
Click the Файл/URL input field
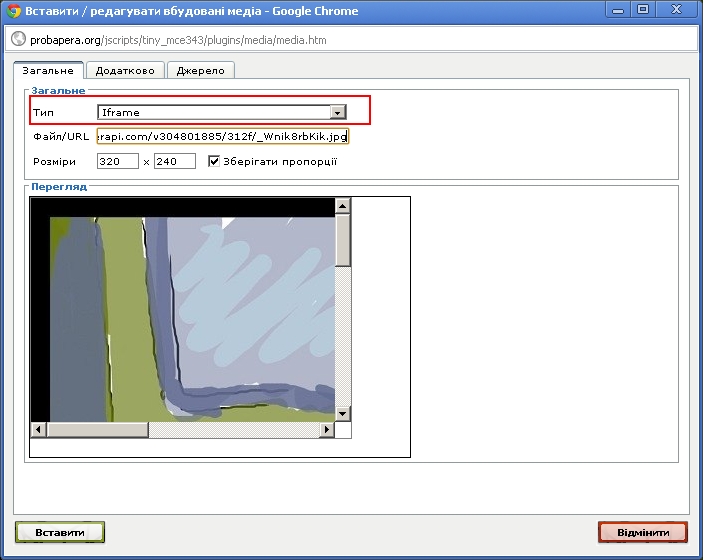(222, 136)
